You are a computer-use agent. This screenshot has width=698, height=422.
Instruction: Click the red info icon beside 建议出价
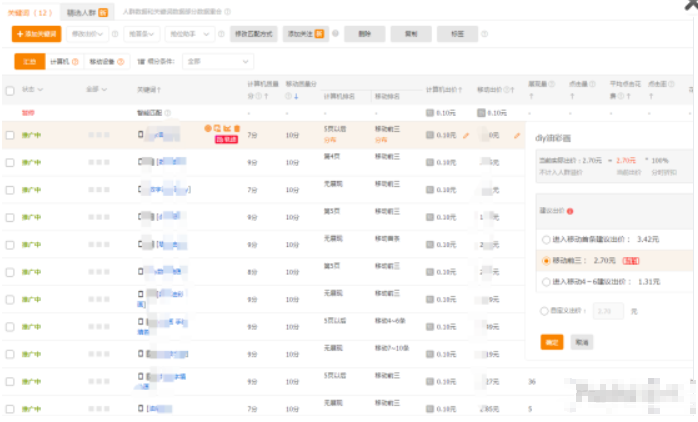coord(570,211)
